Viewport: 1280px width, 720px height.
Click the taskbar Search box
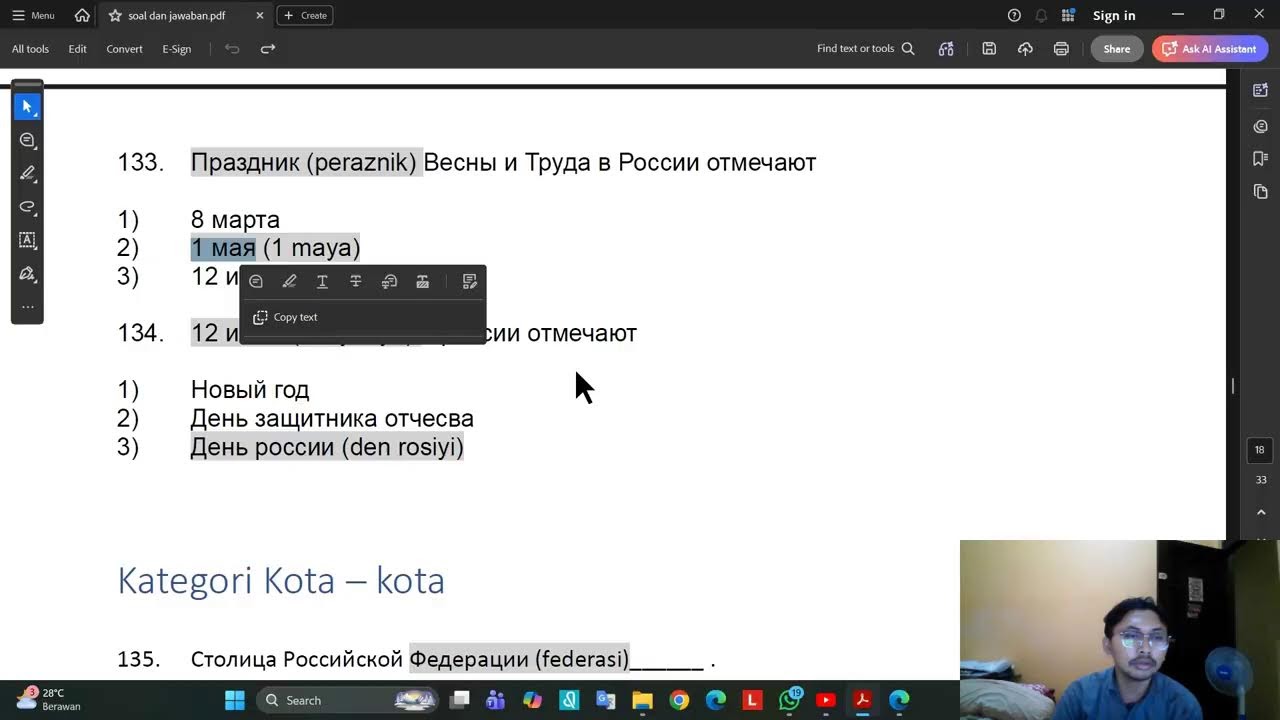click(349, 700)
